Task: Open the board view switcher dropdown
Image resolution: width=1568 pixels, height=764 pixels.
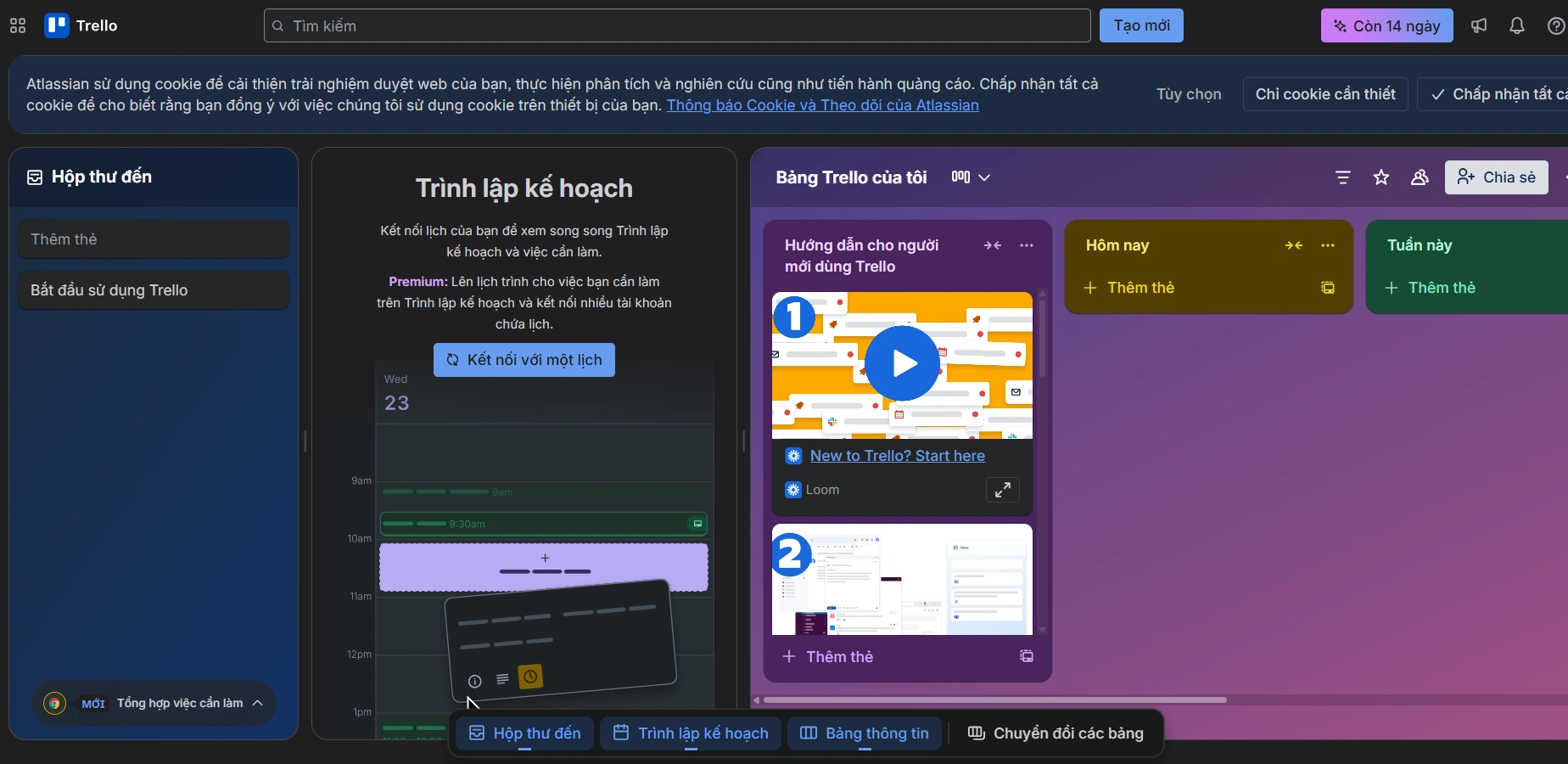Action: (970, 177)
